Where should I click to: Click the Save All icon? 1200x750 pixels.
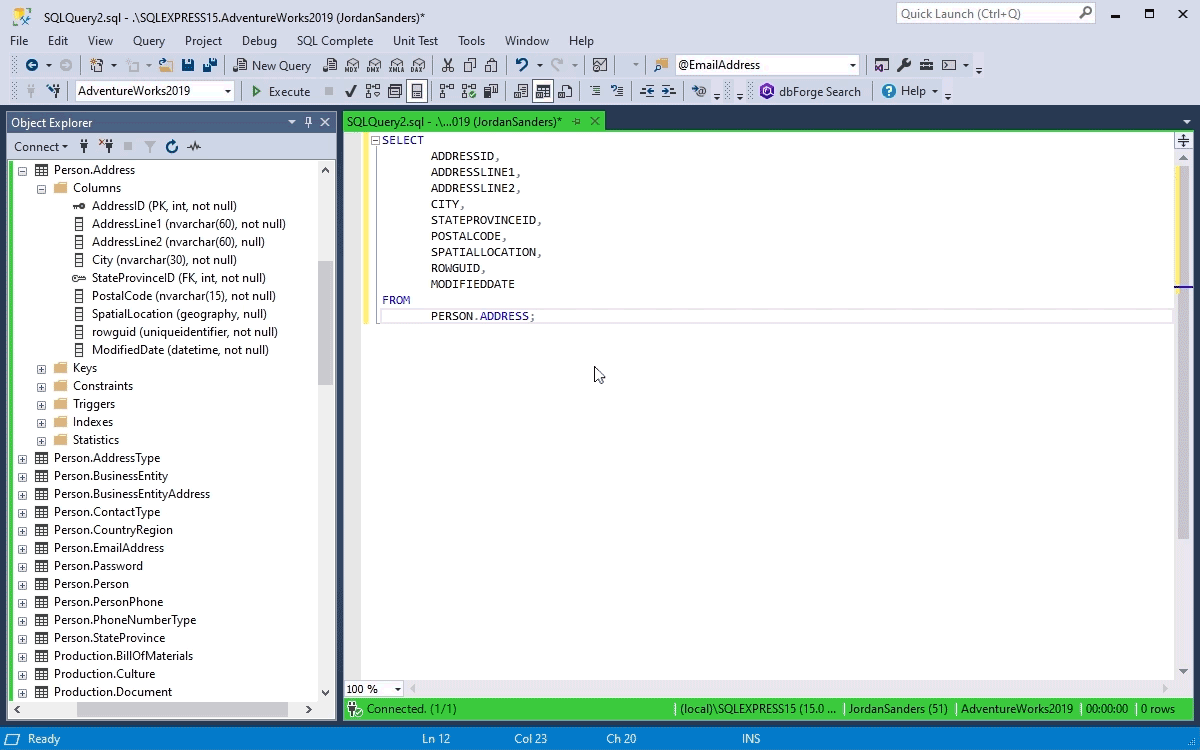point(210,65)
